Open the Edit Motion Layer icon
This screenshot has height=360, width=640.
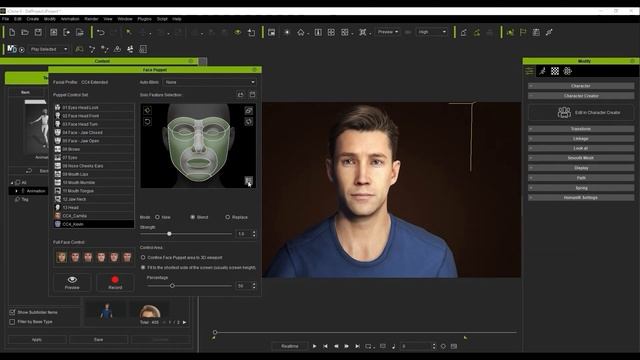click(x=92, y=49)
